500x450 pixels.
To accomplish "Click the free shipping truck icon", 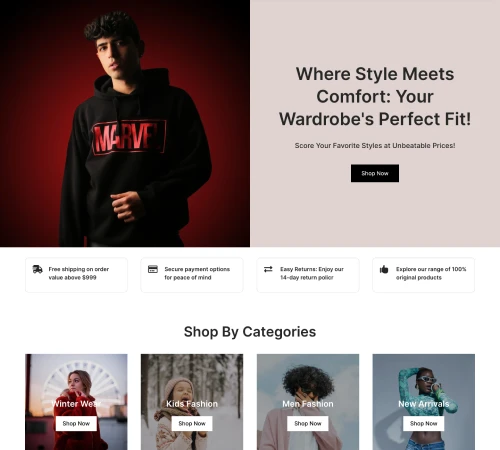I will point(37,269).
